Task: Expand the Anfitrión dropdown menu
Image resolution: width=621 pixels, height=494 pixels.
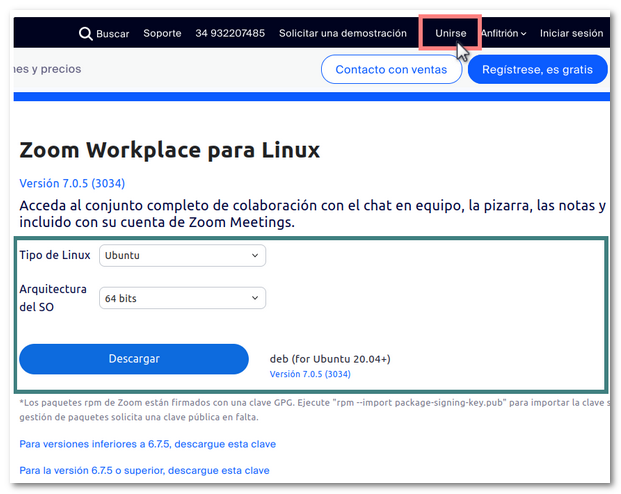Action: pyautogui.click(x=503, y=33)
